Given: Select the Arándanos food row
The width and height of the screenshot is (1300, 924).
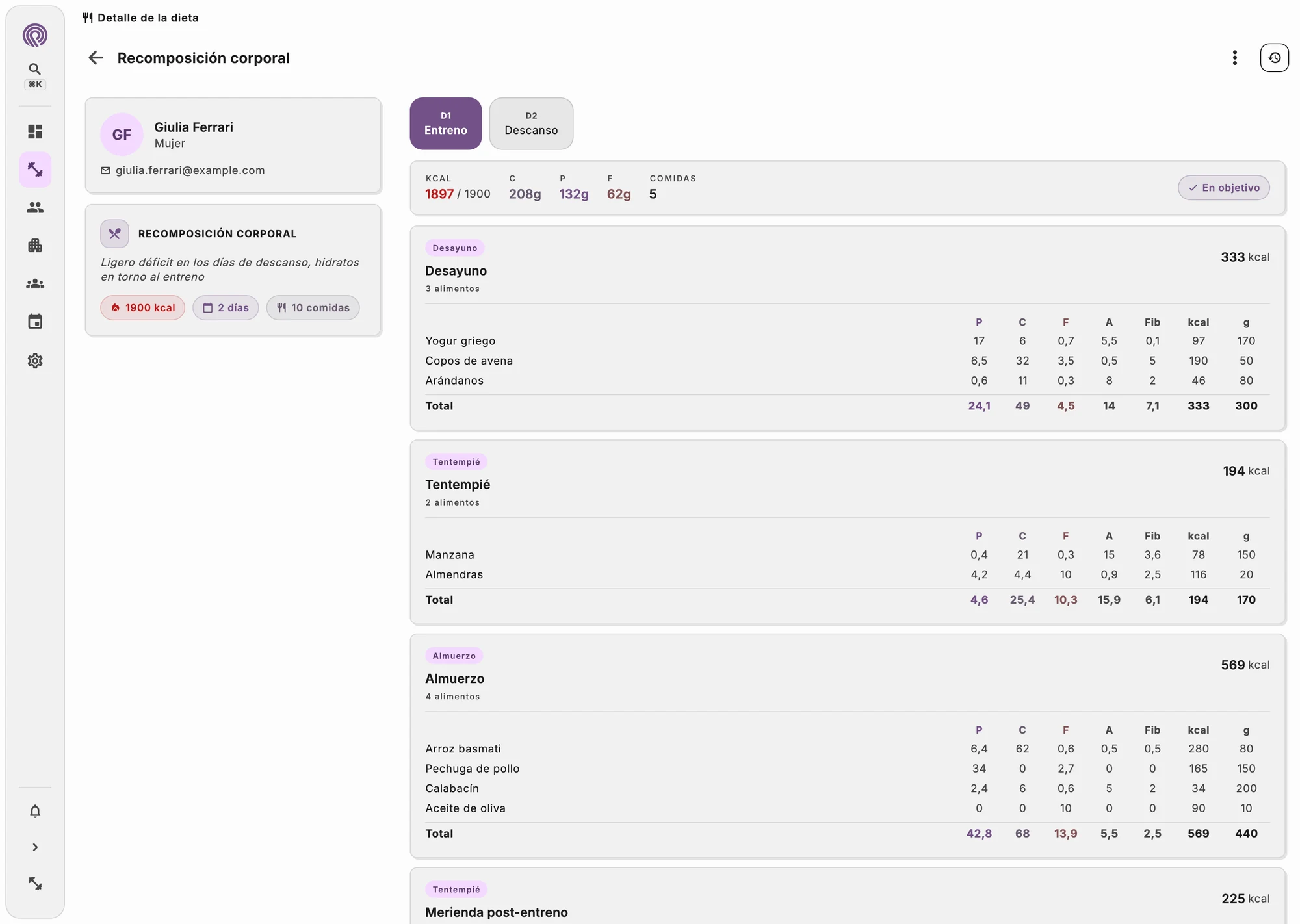Looking at the screenshot, I should point(847,381).
